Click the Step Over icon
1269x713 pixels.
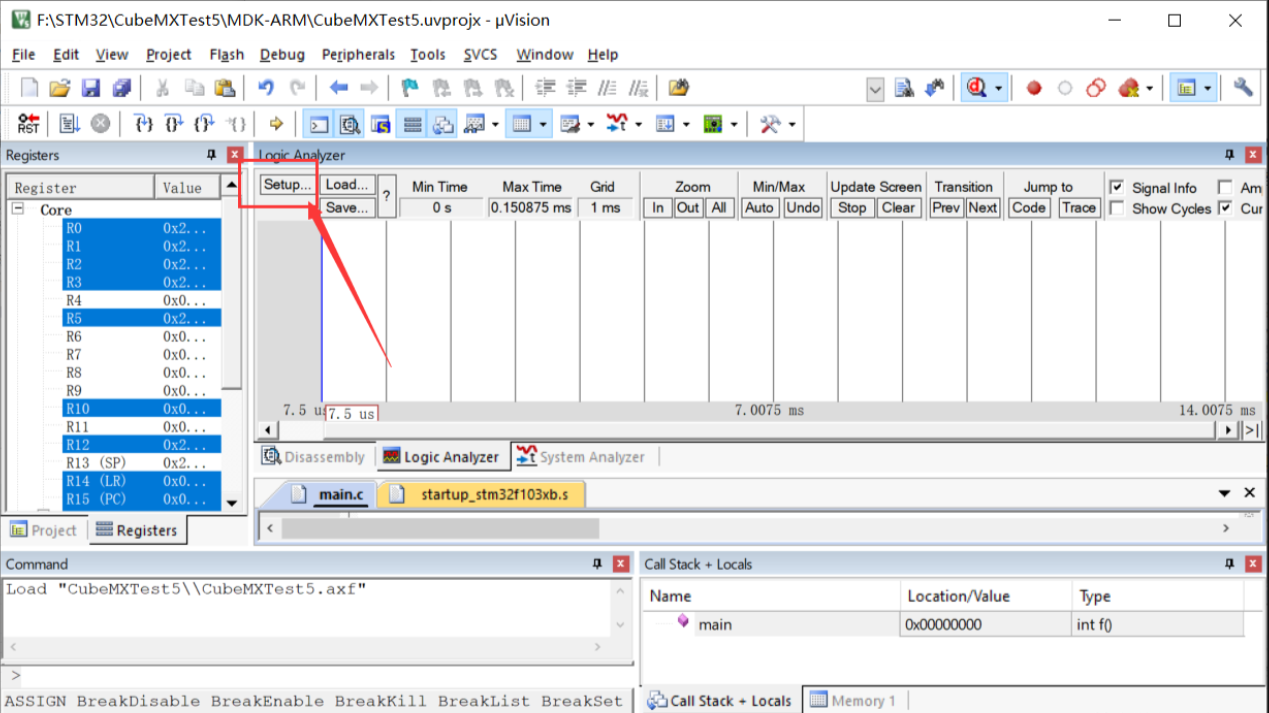click(x=174, y=124)
